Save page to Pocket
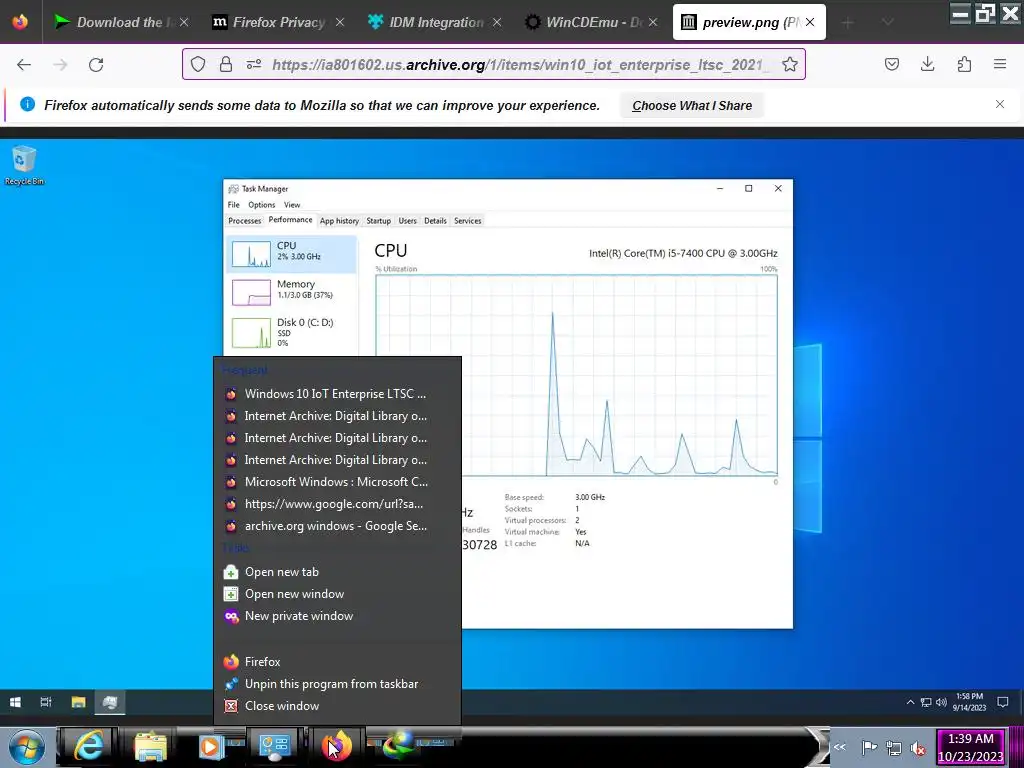Screen dimensions: 1024x768 pyautogui.click(x=891, y=64)
